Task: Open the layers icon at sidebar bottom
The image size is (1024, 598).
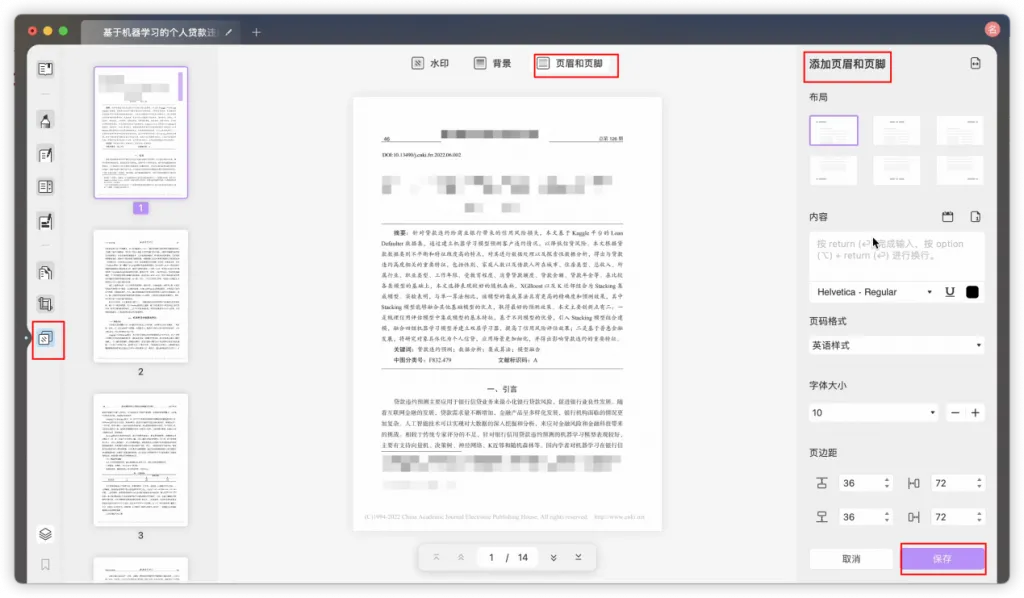Action: [45, 534]
